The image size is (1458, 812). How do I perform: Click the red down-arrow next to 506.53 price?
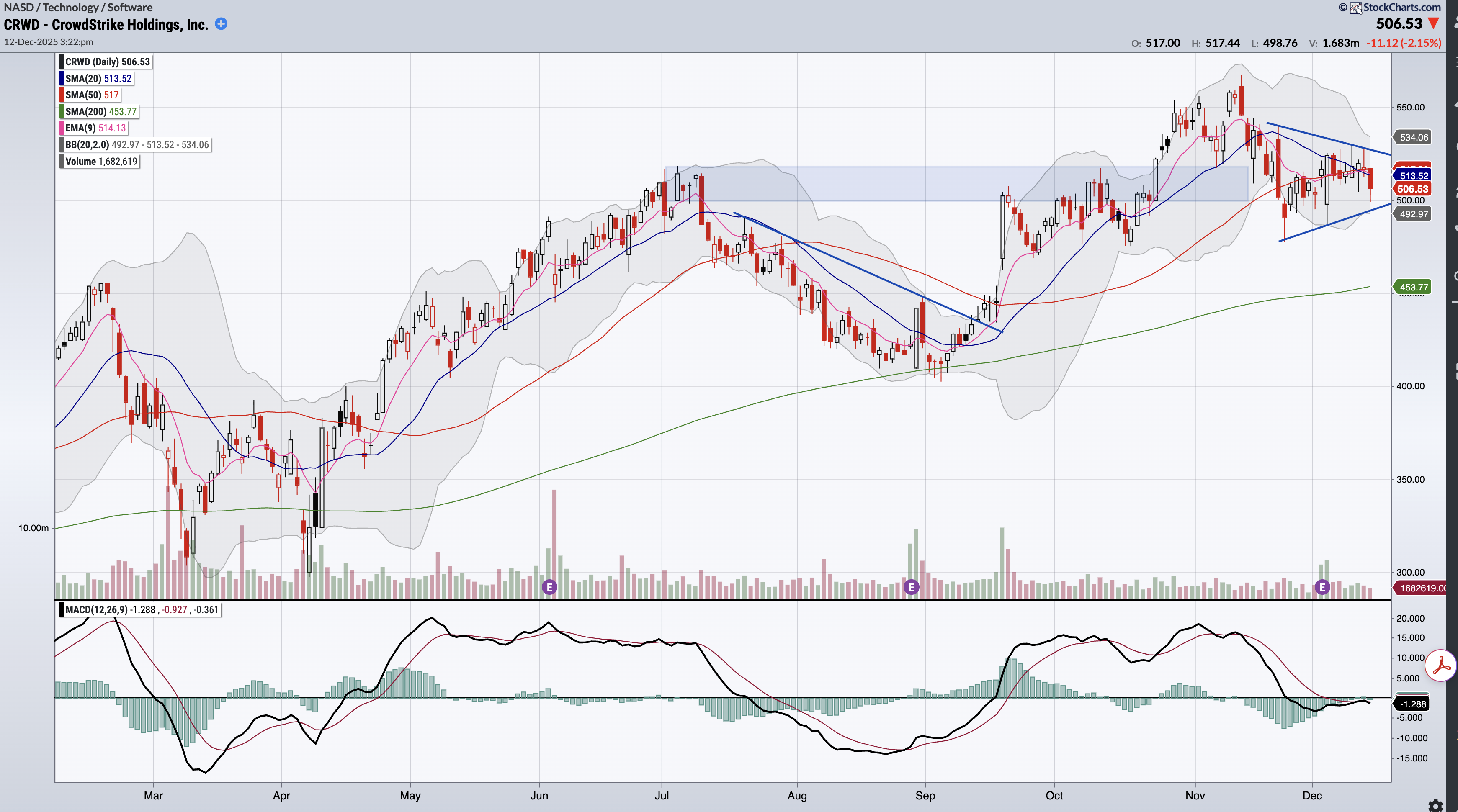point(1433,24)
